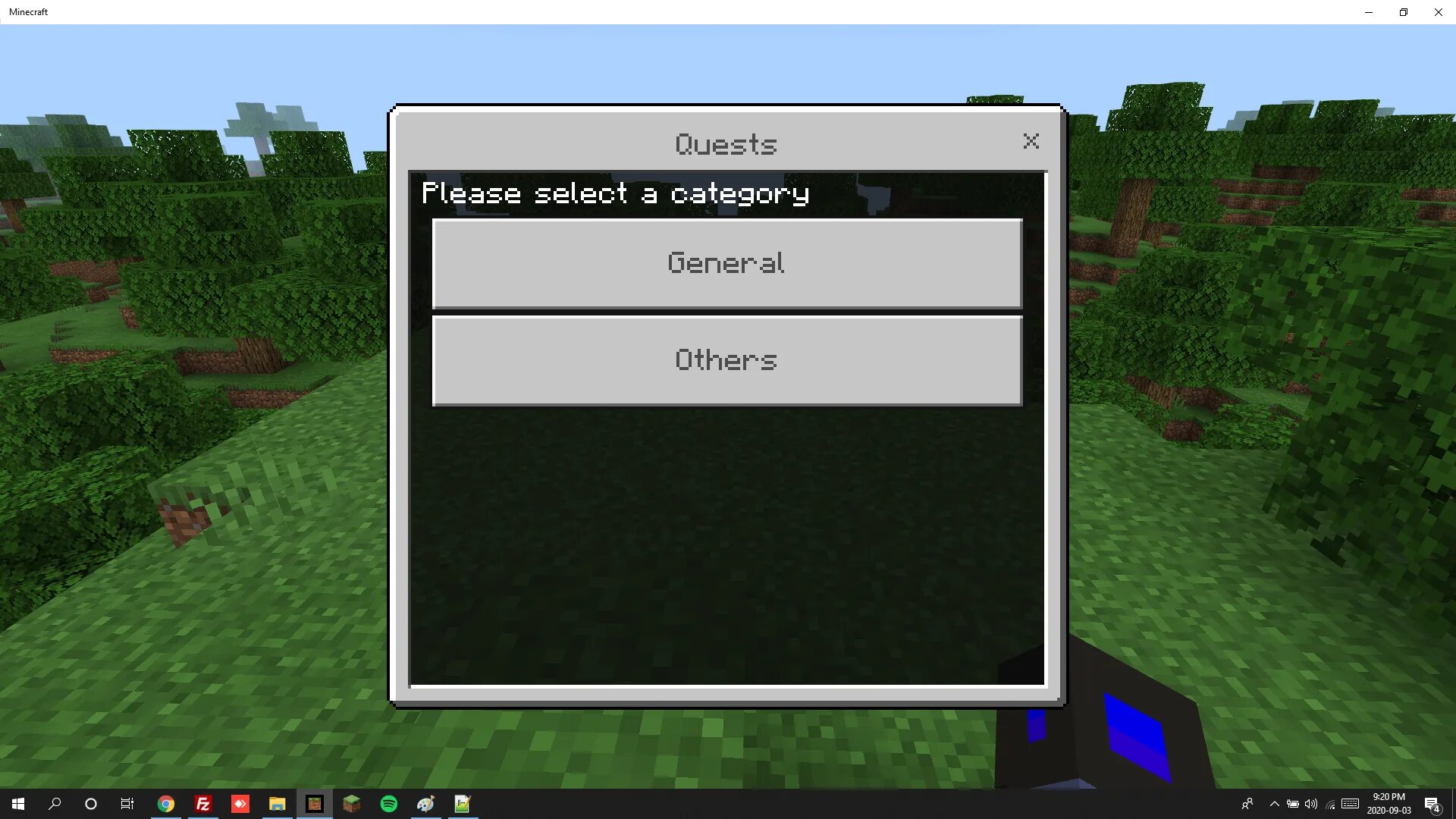
Task: Open the Minecraft window restore option
Action: point(1403,12)
